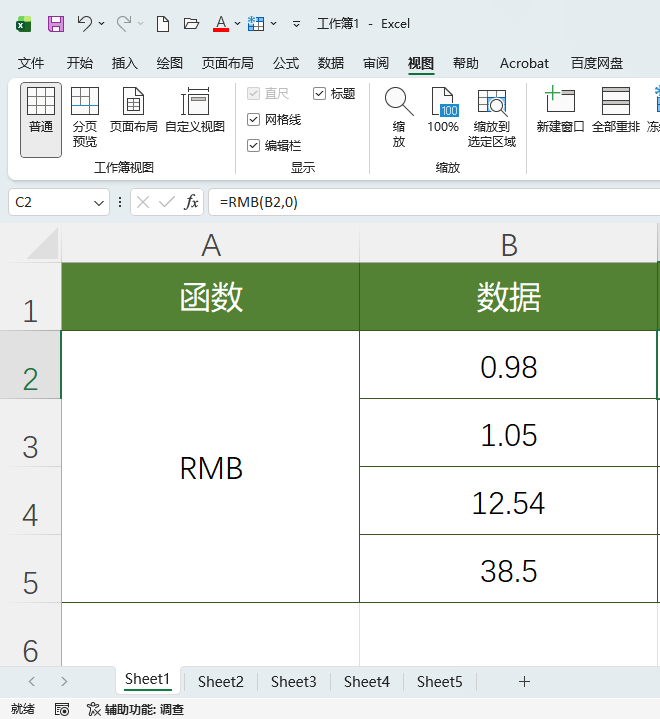Switch to the 开始 tab

click(x=80, y=63)
